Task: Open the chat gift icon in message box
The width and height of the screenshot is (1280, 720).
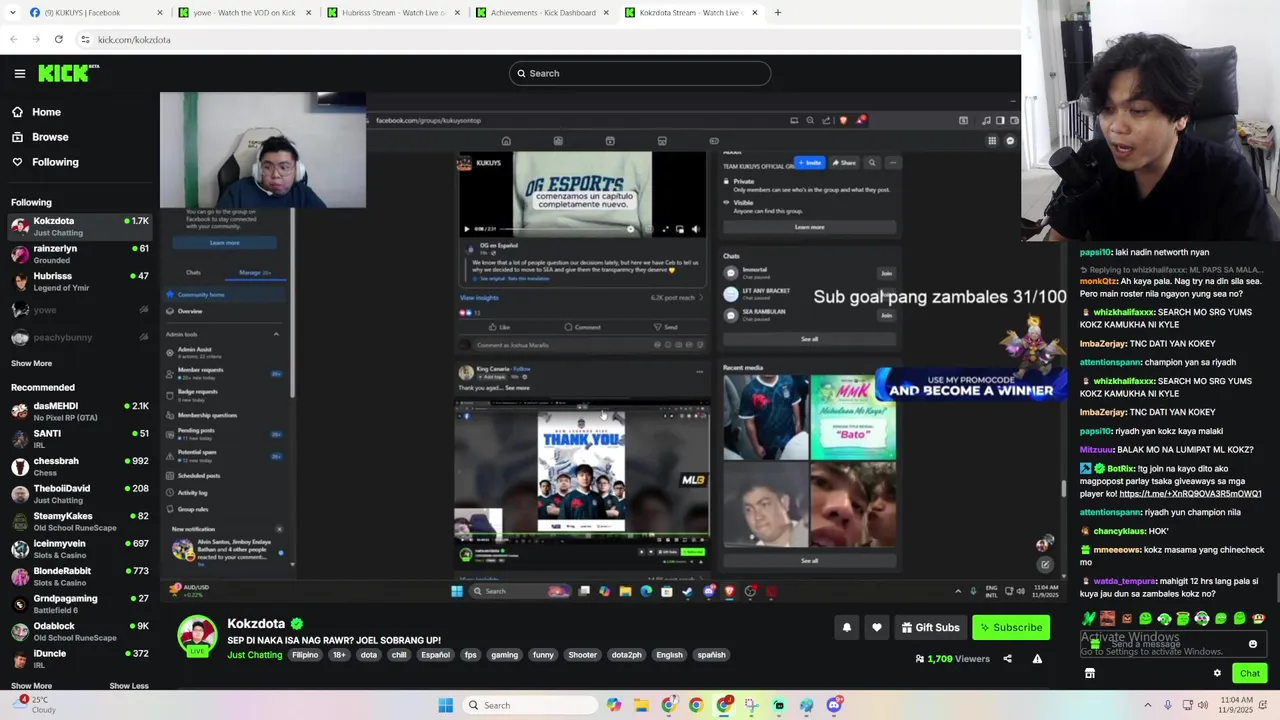Action: [x=1095, y=644]
